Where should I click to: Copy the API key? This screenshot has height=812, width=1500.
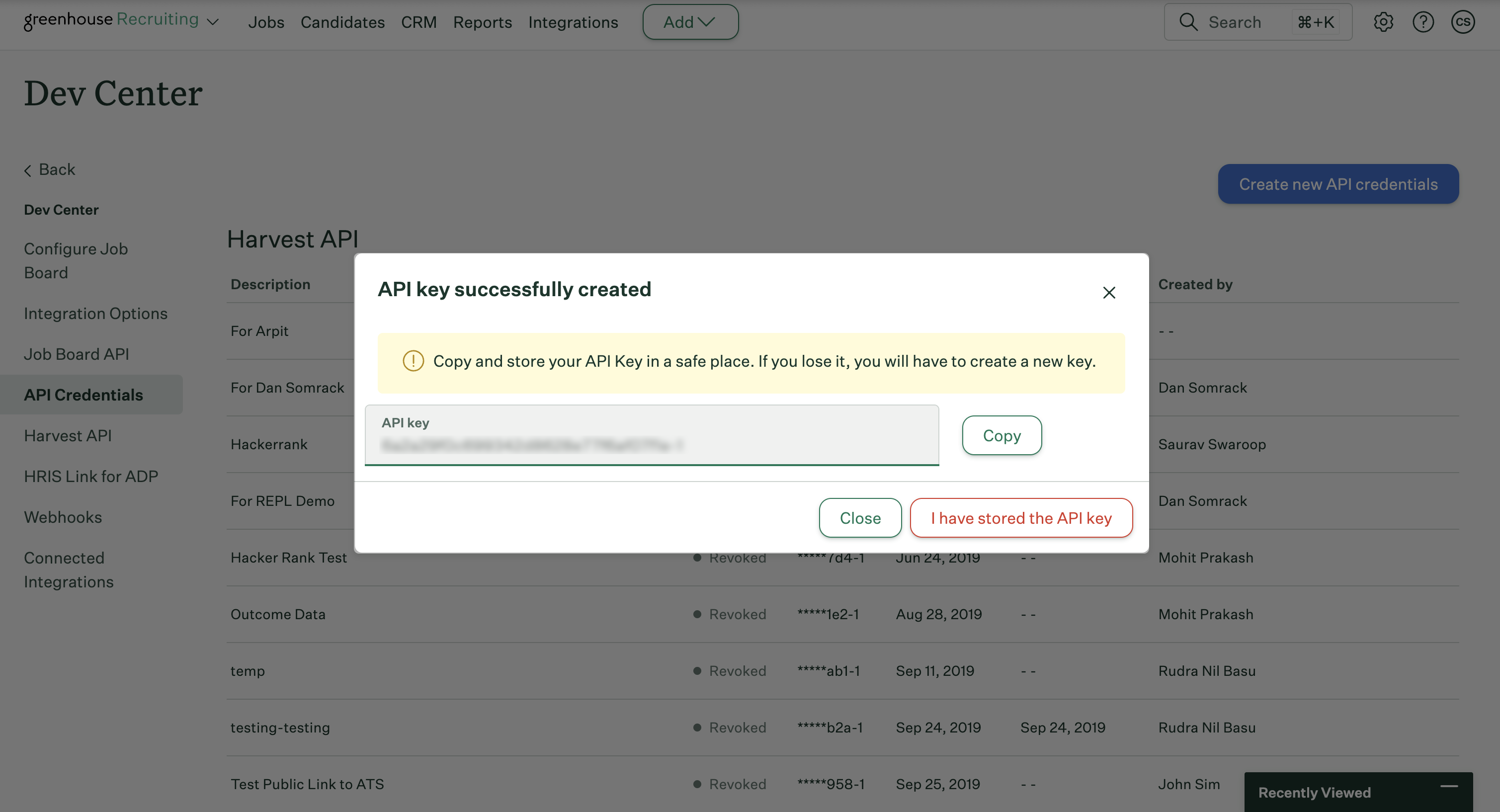click(1001, 435)
